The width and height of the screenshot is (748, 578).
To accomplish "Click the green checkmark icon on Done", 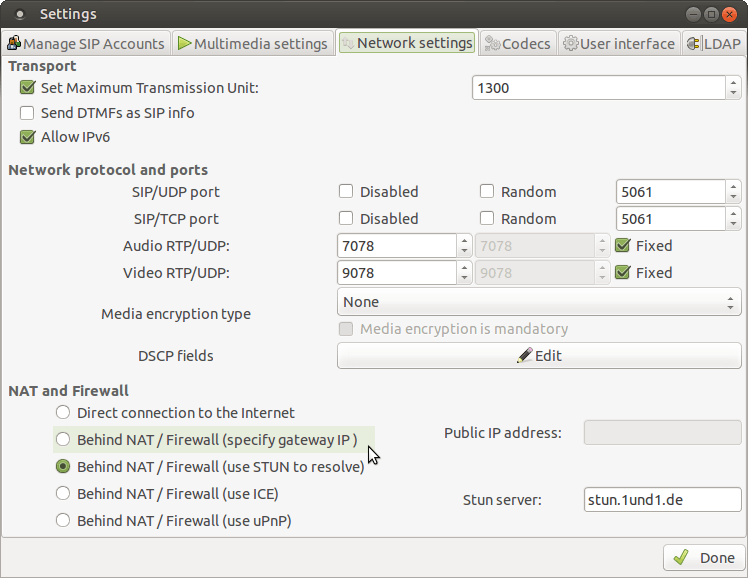I will pyautogui.click(x=681, y=557).
